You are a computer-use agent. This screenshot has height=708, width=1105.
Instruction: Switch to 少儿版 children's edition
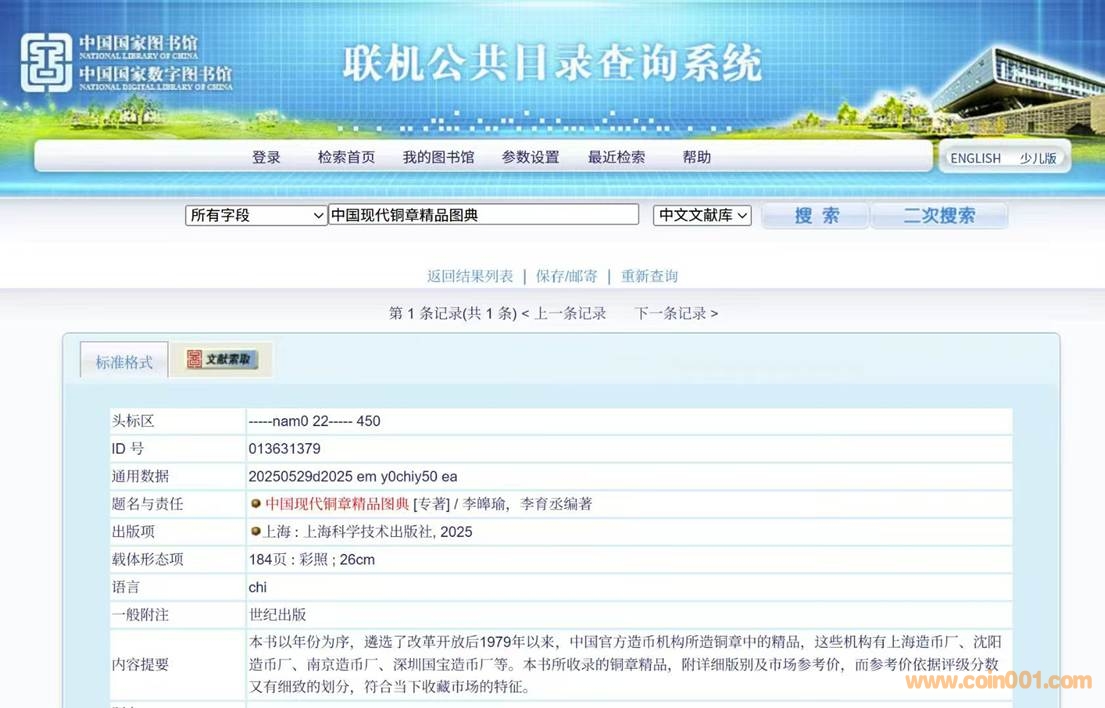(x=1037, y=158)
